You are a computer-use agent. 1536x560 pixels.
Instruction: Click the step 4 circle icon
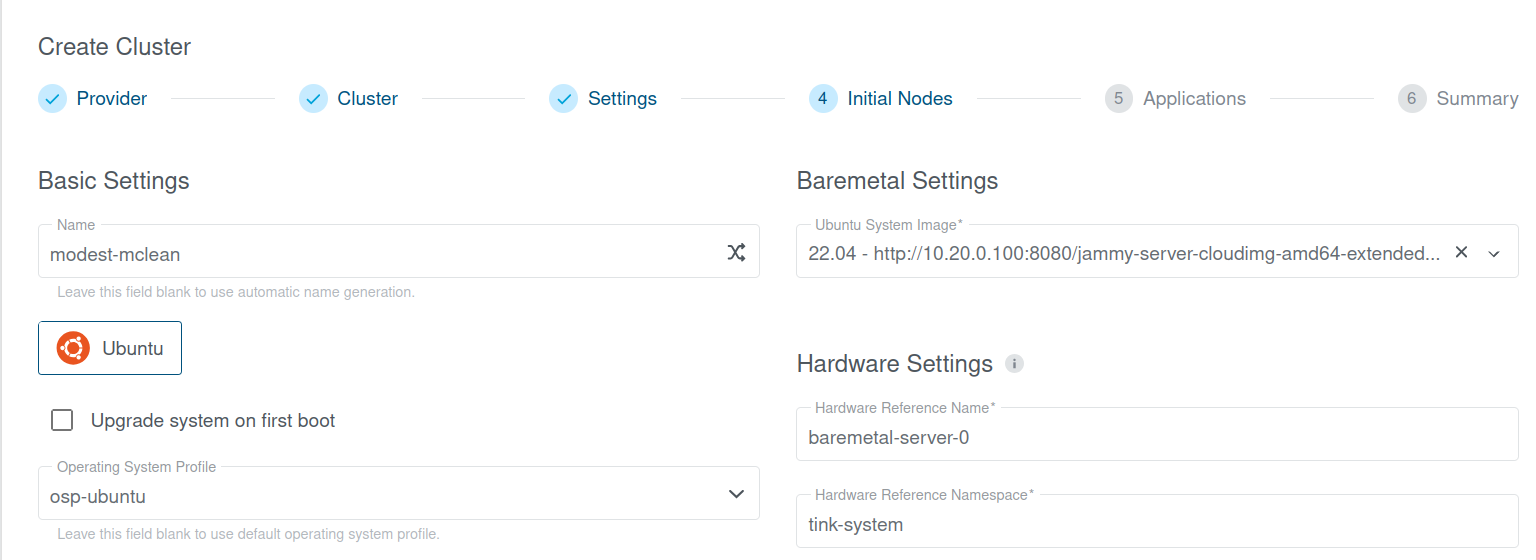(x=822, y=99)
